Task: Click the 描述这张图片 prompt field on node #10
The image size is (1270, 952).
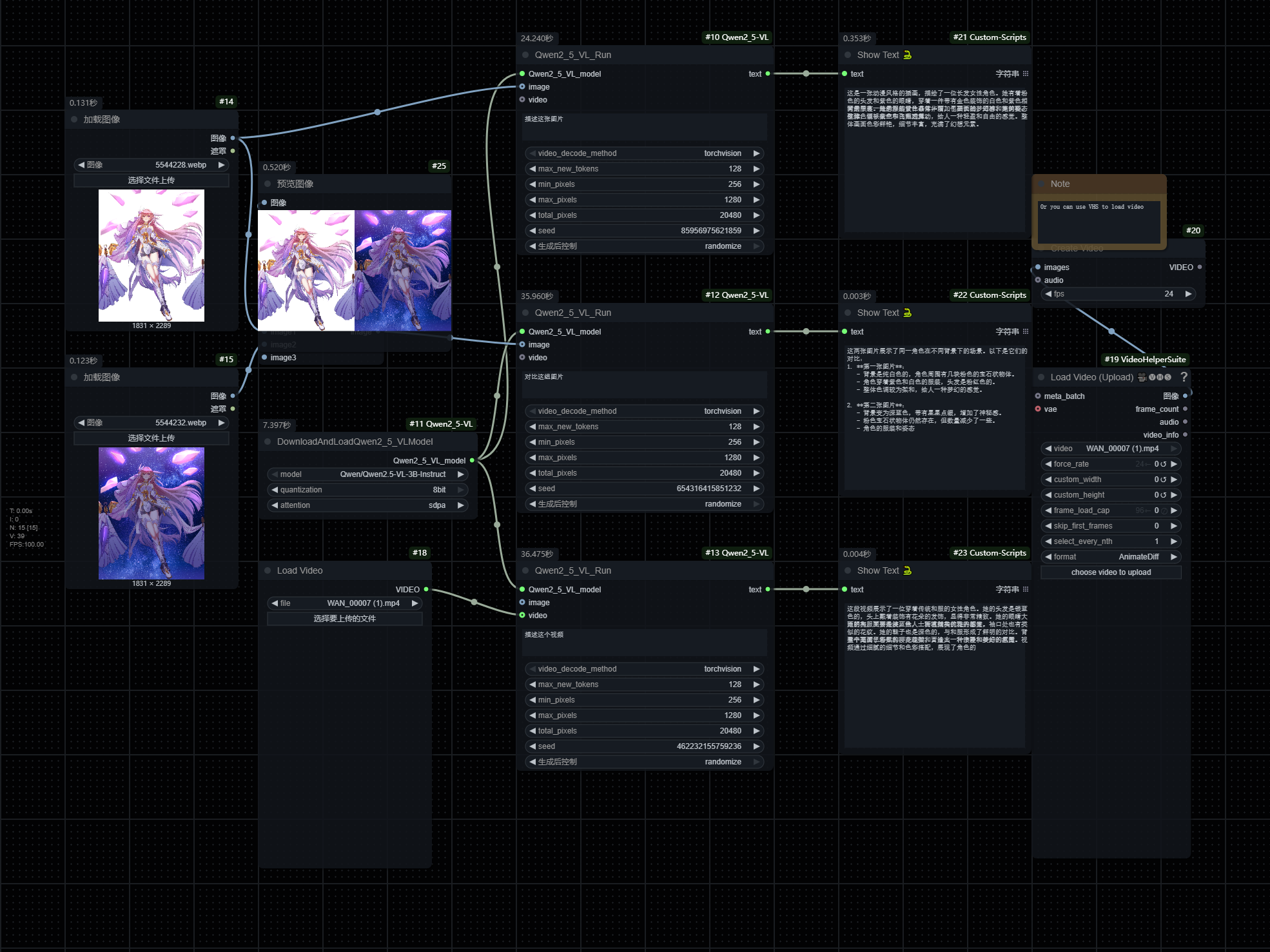Action: pos(645,127)
